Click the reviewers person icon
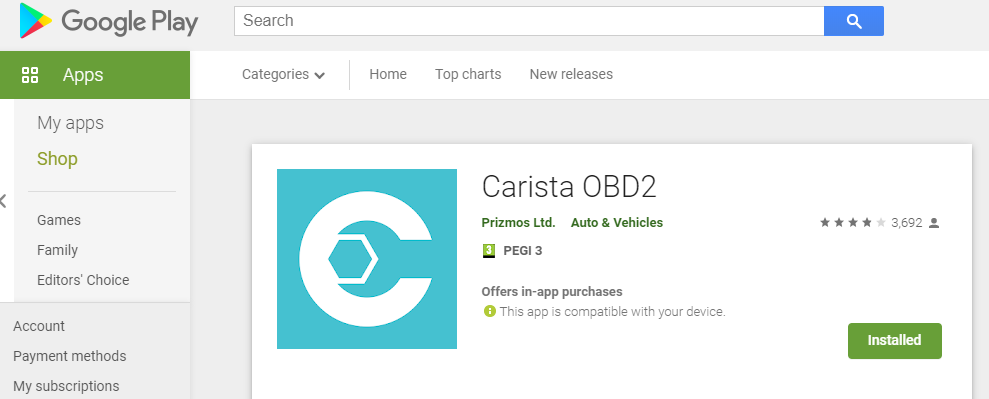The height and width of the screenshot is (399, 989). click(934, 223)
